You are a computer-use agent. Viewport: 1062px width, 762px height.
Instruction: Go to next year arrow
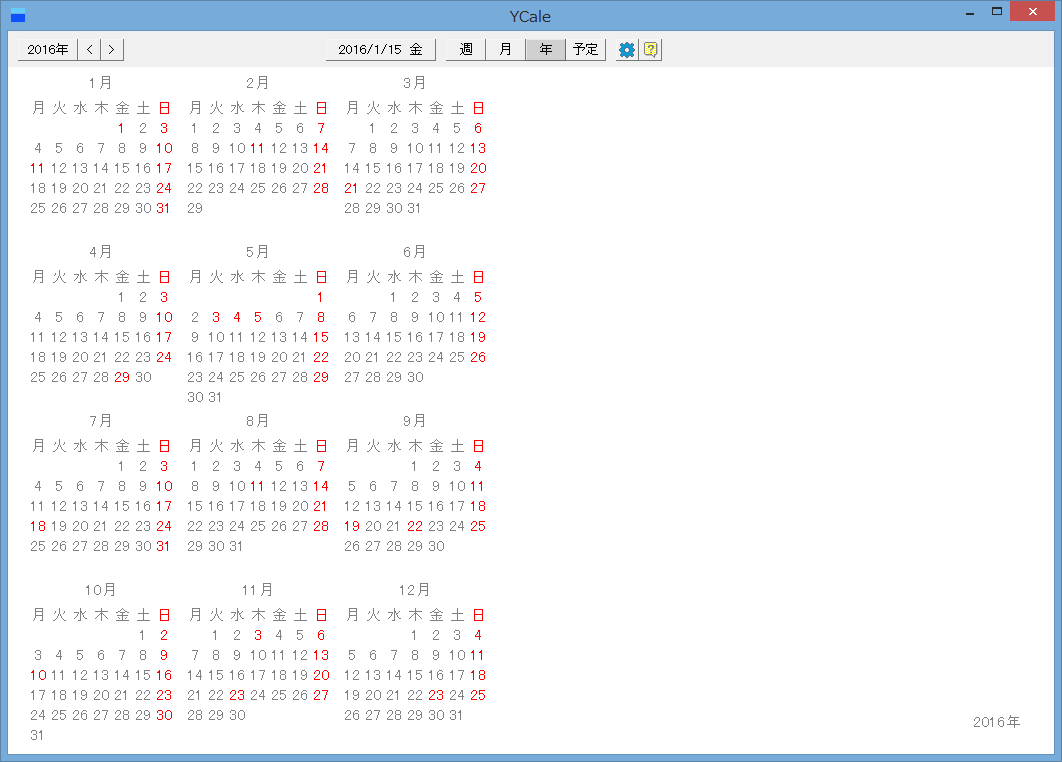tap(112, 49)
